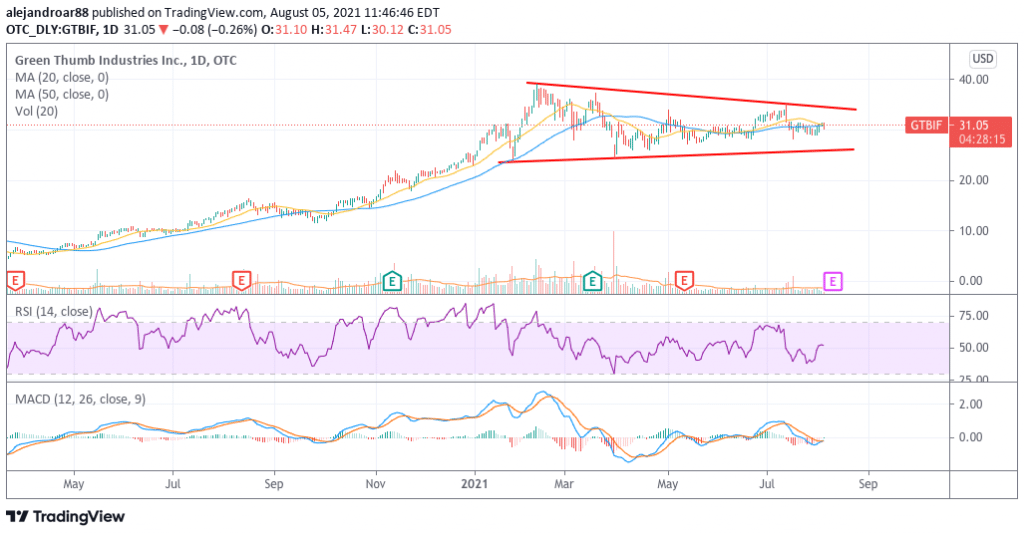
Task: Click the magenta upcoming earnings E marker
Action: coord(833,282)
